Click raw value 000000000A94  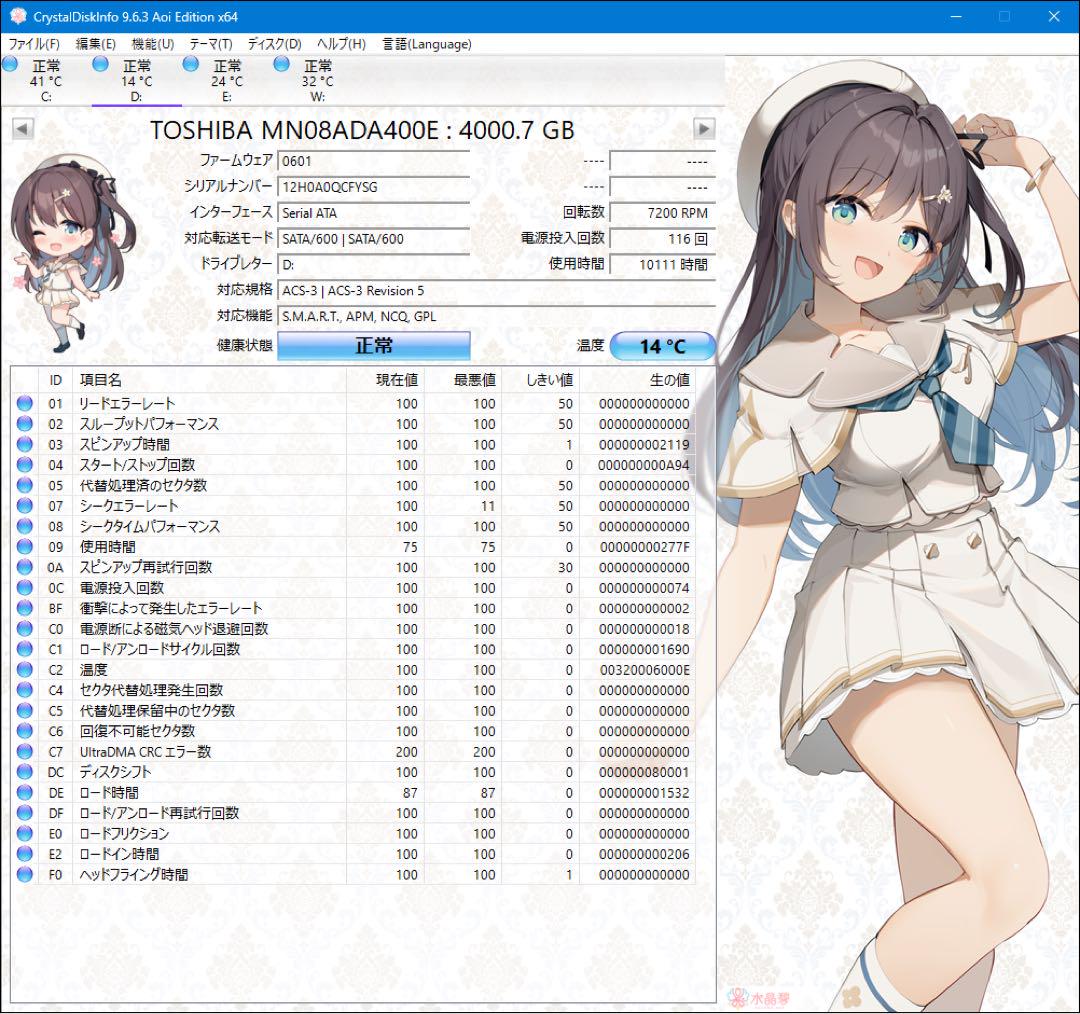pos(645,465)
